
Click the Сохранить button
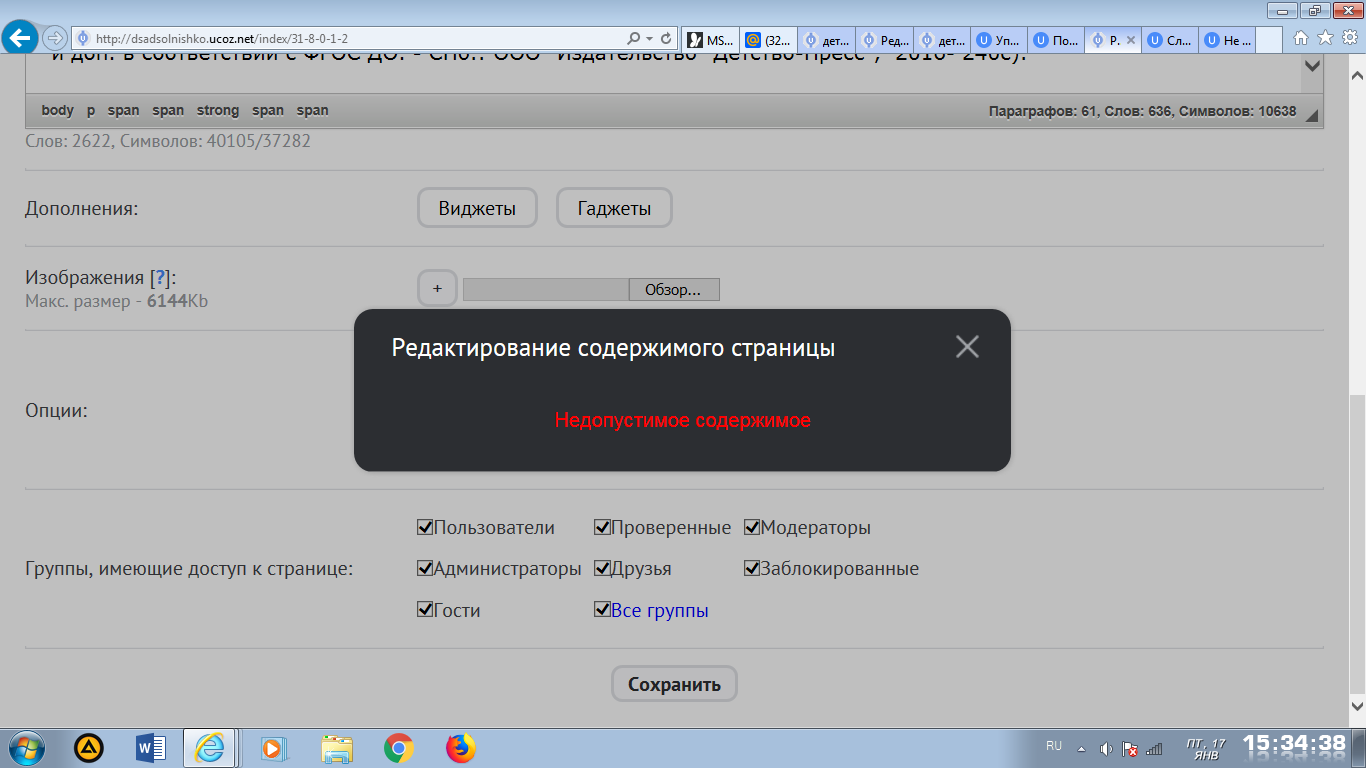coord(674,685)
